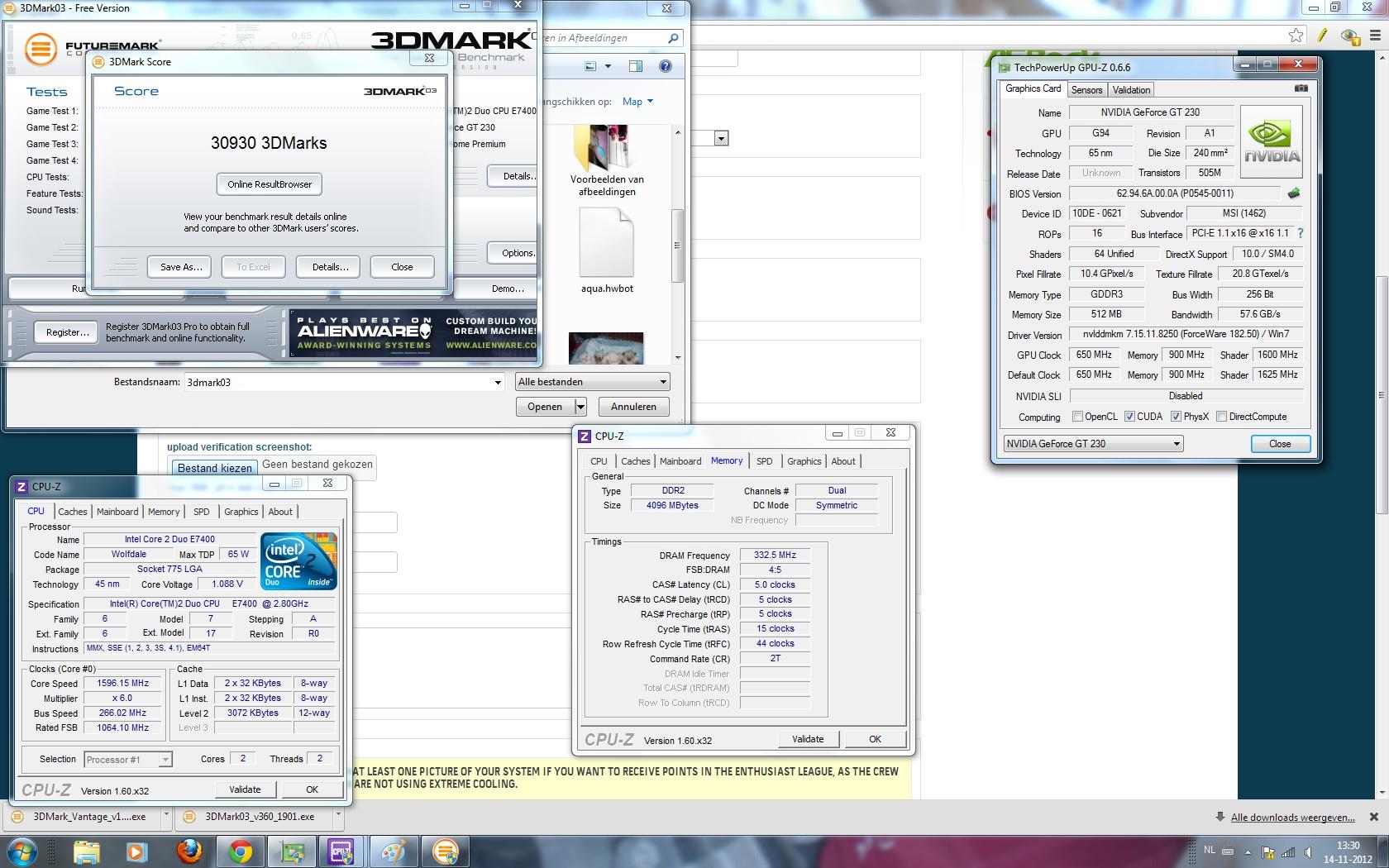1389x868 pixels.
Task: Click the network signal tray icon
Action: click(1287, 852)
